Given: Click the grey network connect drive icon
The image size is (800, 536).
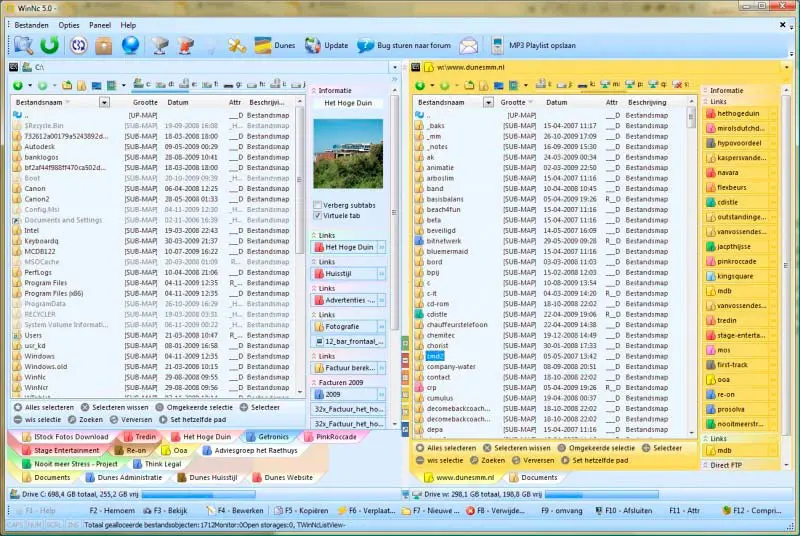Looking at the screenshot, I should [x=160, y=45].
